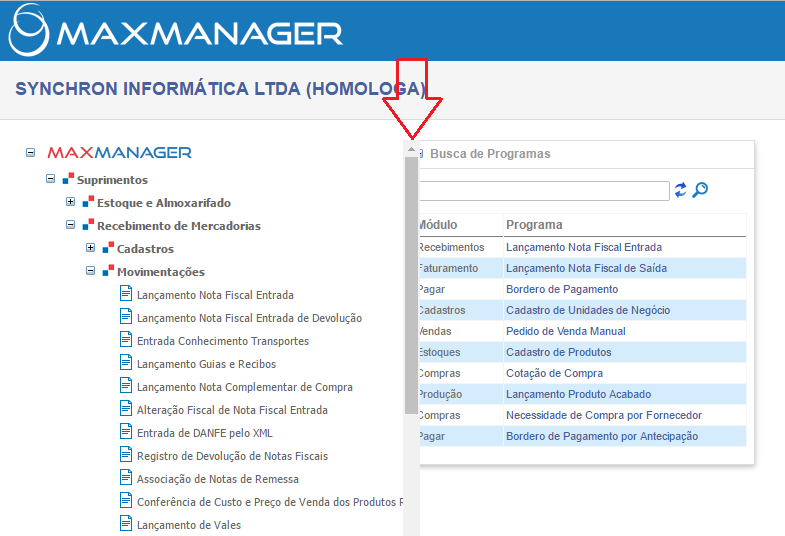Click the company name Synchron Informática heading
Screen dimensions: 785x536
220,89
